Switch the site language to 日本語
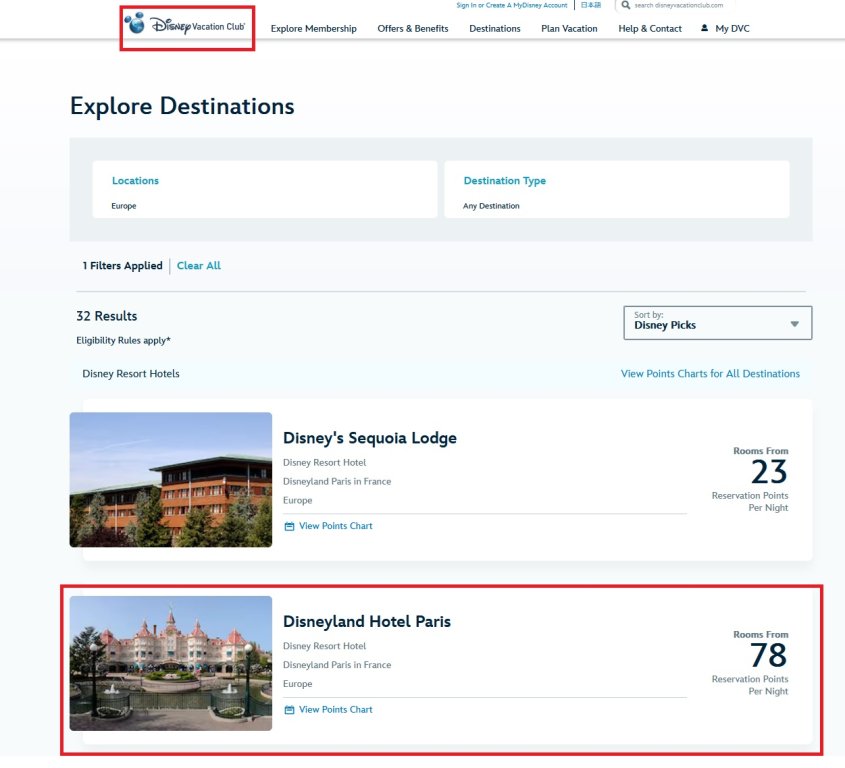The width and height of the screenshot is (845, 768). [591, 5]
